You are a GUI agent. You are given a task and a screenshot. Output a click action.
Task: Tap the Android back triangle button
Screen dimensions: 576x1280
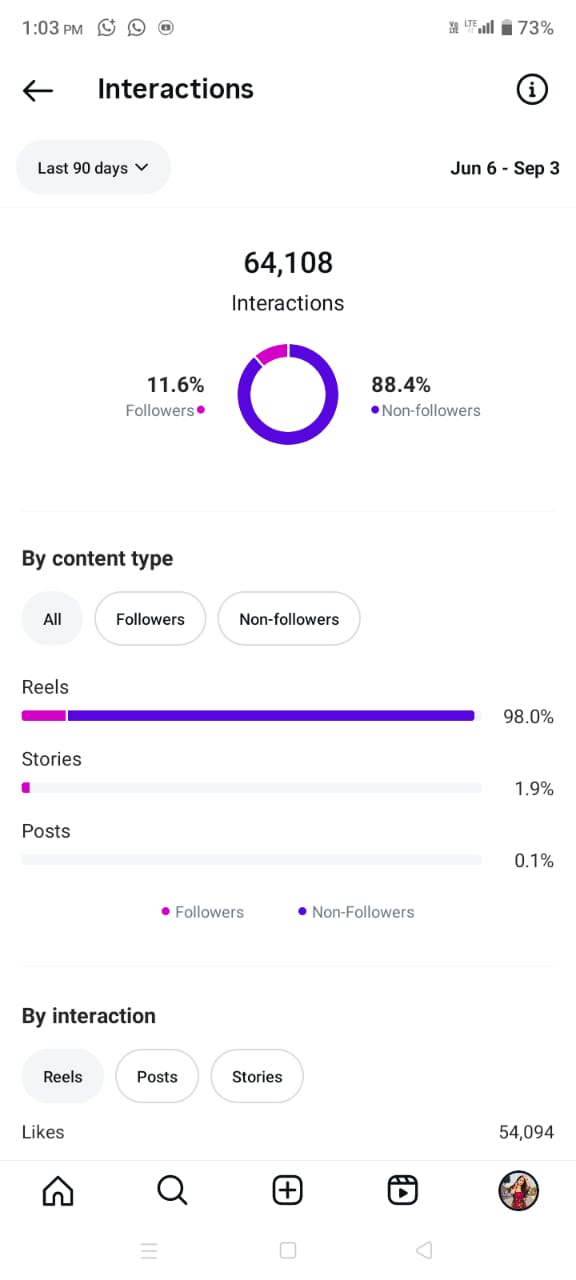[424, 1250]
